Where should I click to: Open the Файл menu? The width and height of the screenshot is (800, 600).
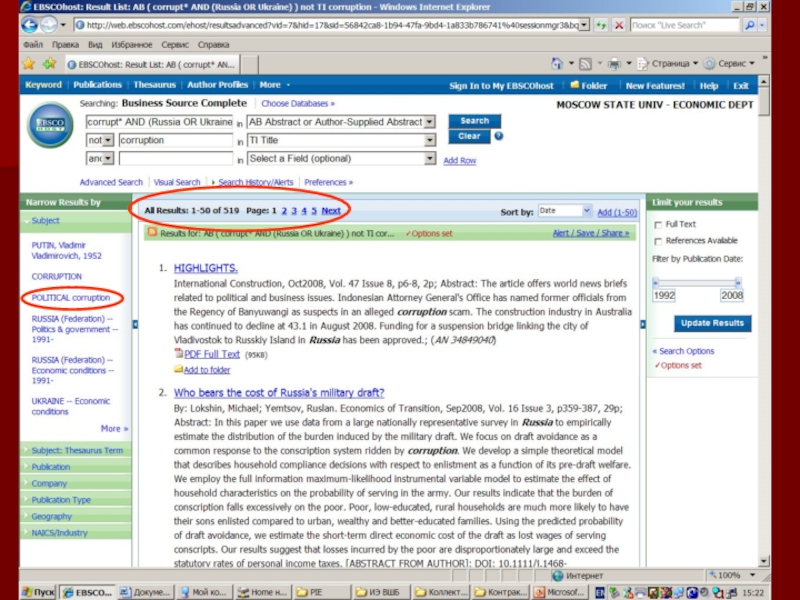(x=33, y=45)
